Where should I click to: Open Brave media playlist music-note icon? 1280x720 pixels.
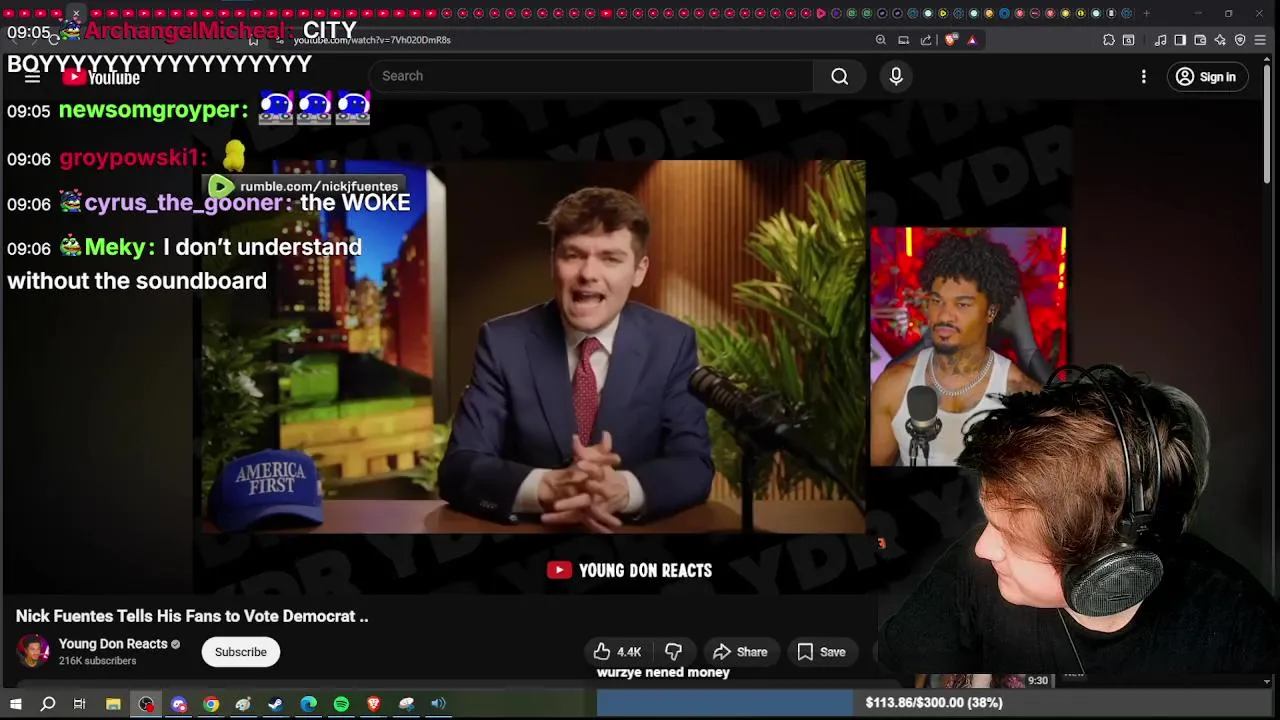tap(1160, 40)
